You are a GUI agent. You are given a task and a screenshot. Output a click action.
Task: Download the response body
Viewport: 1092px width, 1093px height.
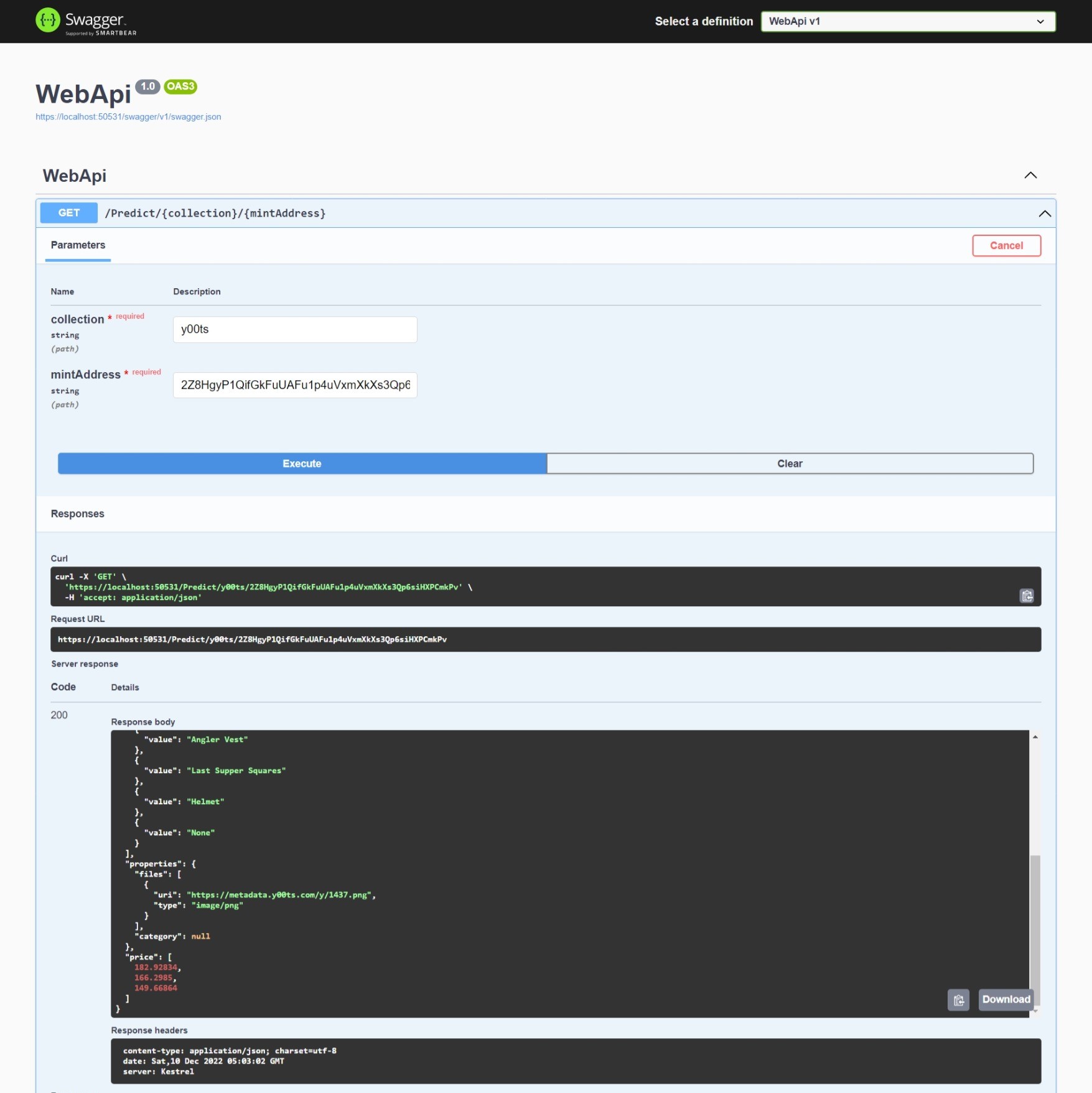tap(1005, 1000)
